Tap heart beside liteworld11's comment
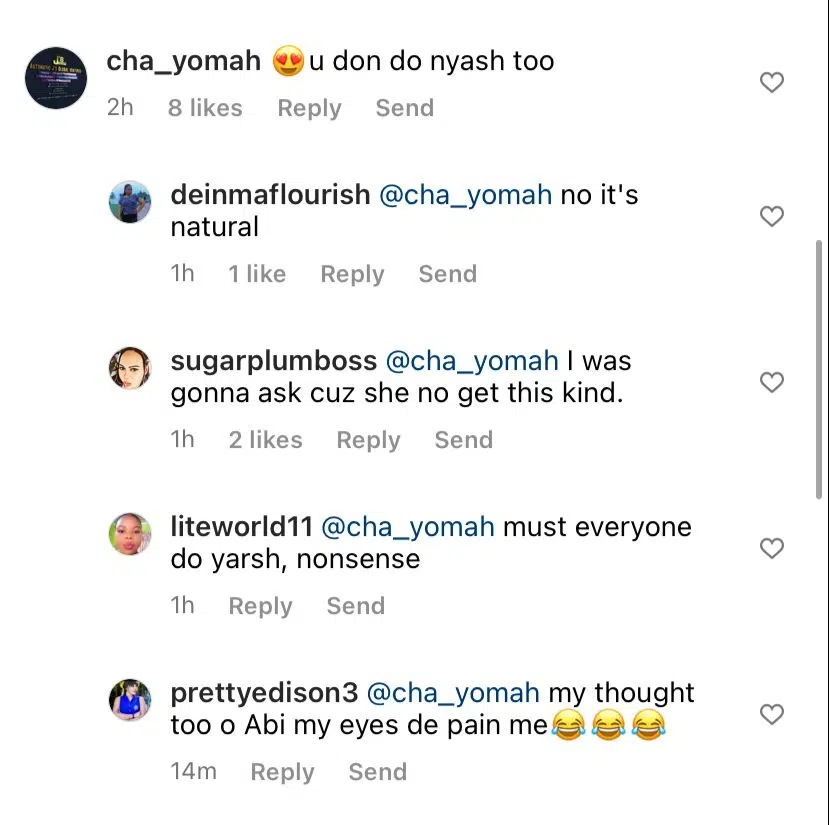Image resolution: width=829 pixels, height=825 pixels. [771, 548]
